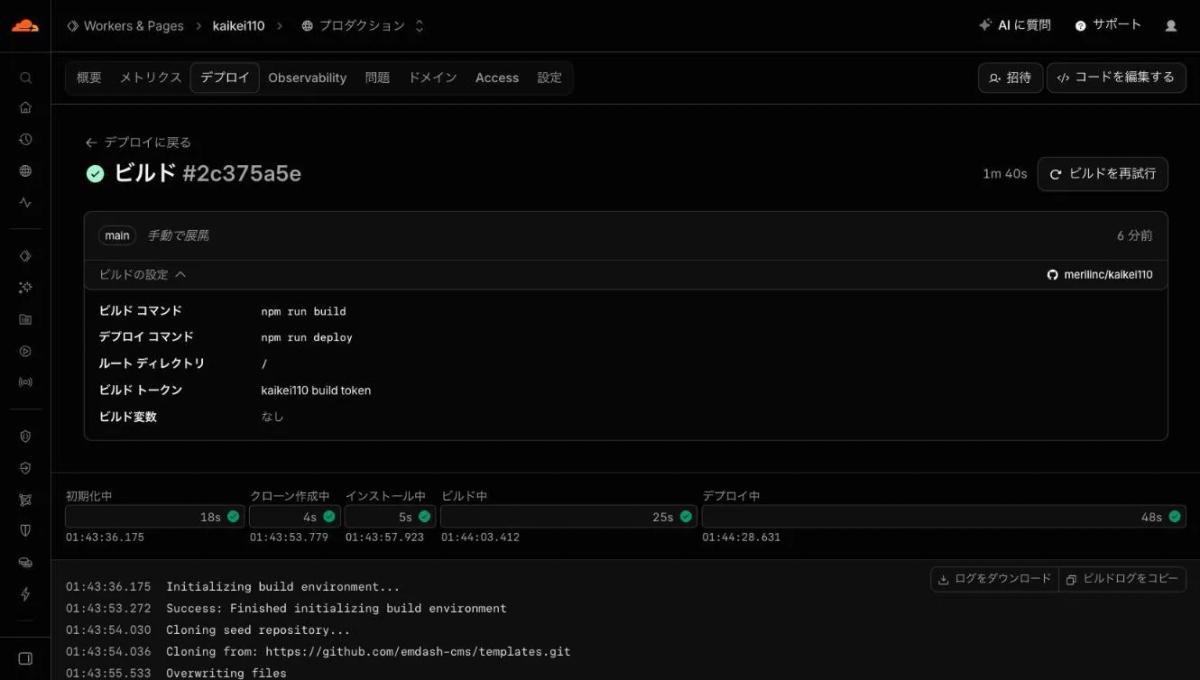Click the '6 分前' timestamp text
The image size is (1200, 680).
pyautogui.click(x=1134, y=236)
